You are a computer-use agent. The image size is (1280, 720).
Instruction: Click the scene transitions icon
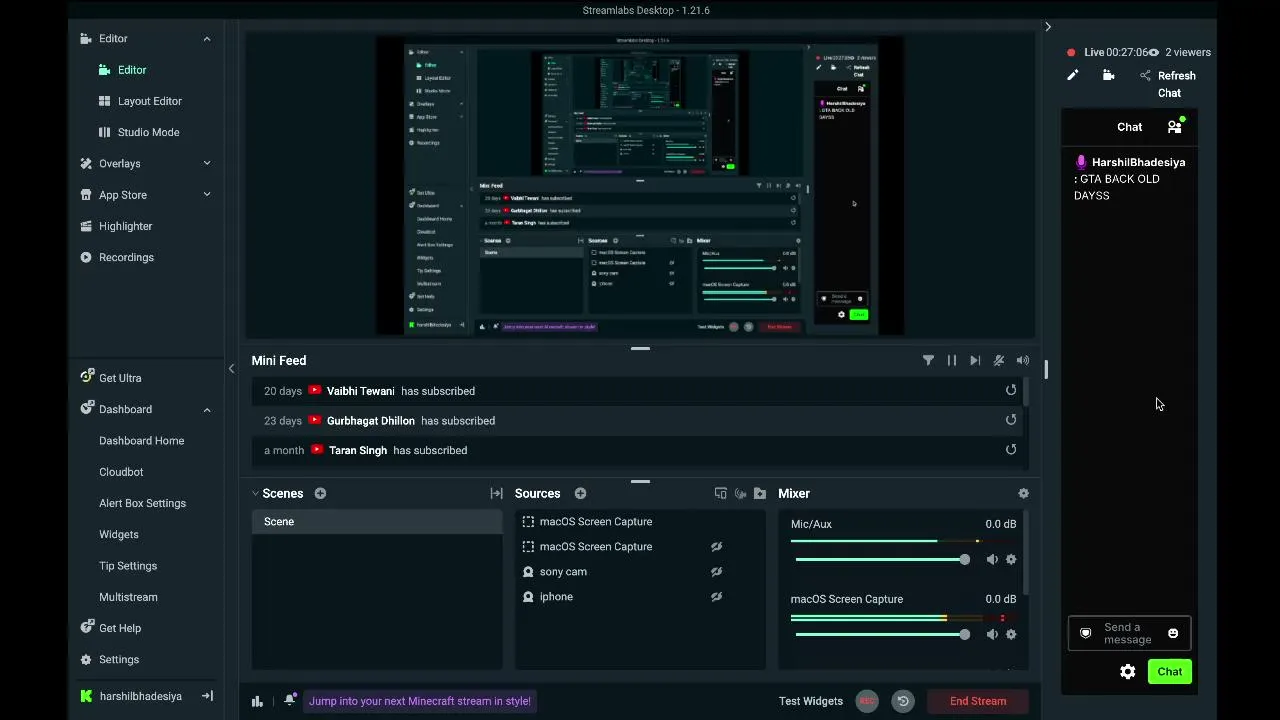point(496,493)
